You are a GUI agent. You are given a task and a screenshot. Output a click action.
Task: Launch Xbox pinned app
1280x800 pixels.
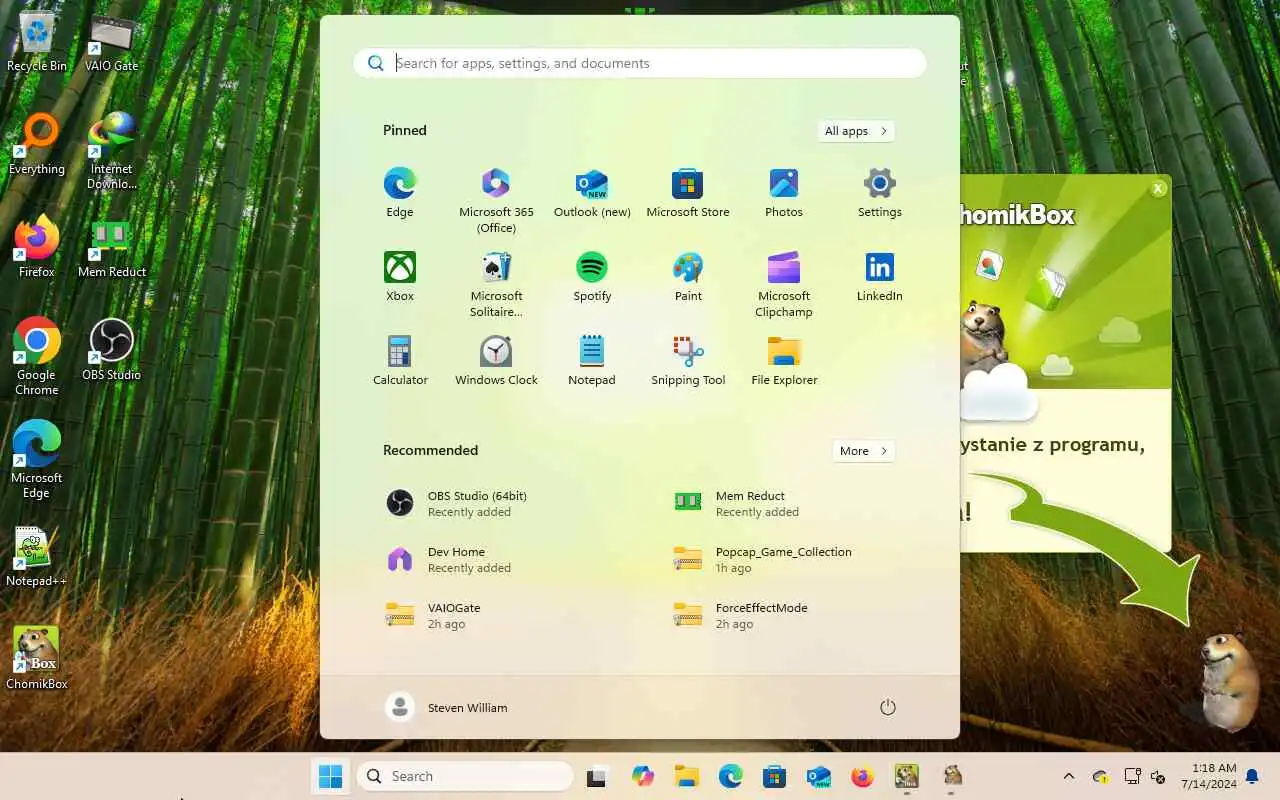click(x=400, y=277)
